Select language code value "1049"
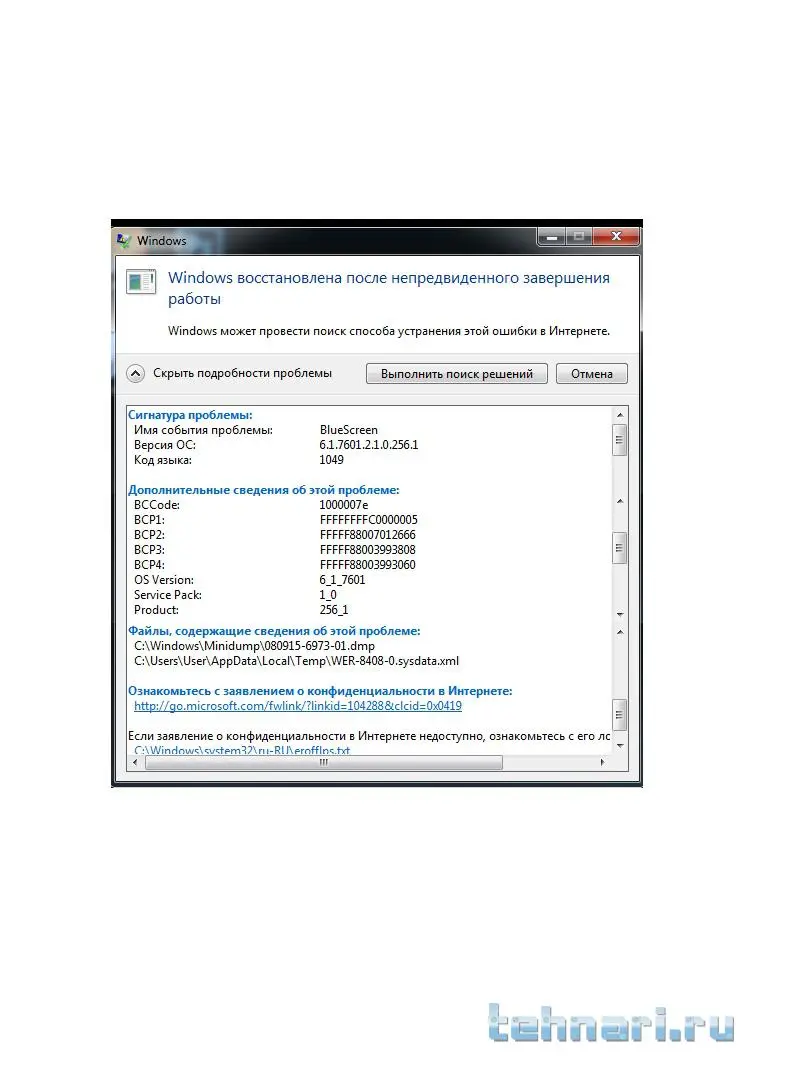The height and width of the screenshot is (1074, 787). tap(332, 460)
